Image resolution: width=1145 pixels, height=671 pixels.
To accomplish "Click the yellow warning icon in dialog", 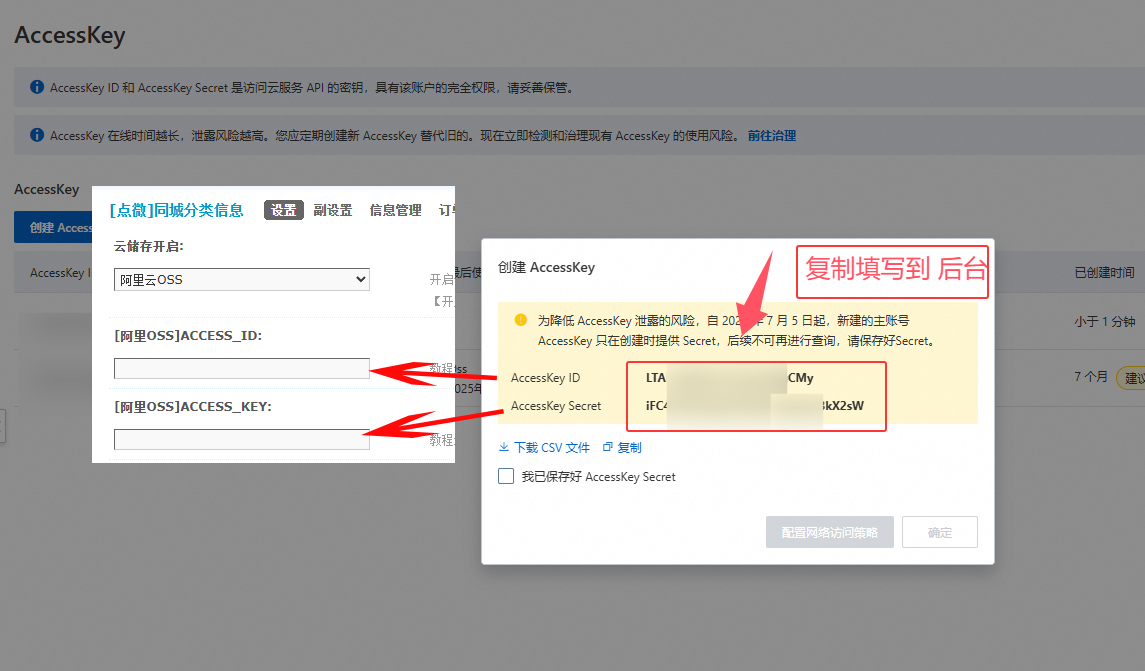I will click(x=521, y=320).
